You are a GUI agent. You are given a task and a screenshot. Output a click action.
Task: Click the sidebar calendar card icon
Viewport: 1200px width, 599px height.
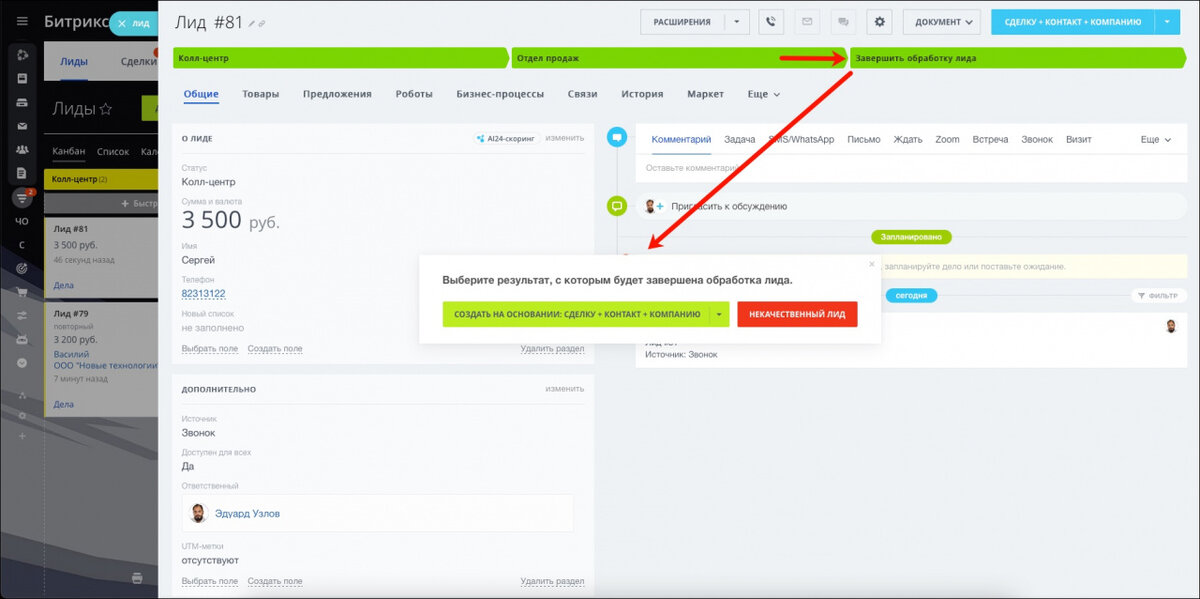click(x=22, y=78)
